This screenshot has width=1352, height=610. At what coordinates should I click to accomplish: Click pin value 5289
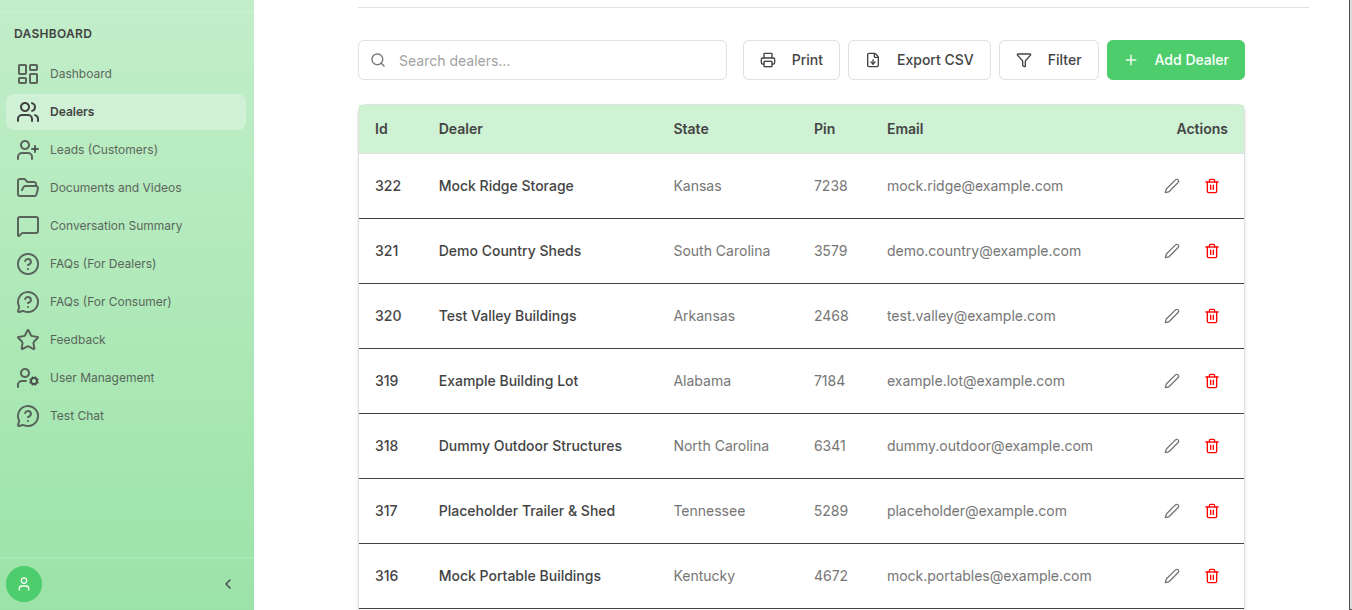pyautogui.click(x=831, y=511)
